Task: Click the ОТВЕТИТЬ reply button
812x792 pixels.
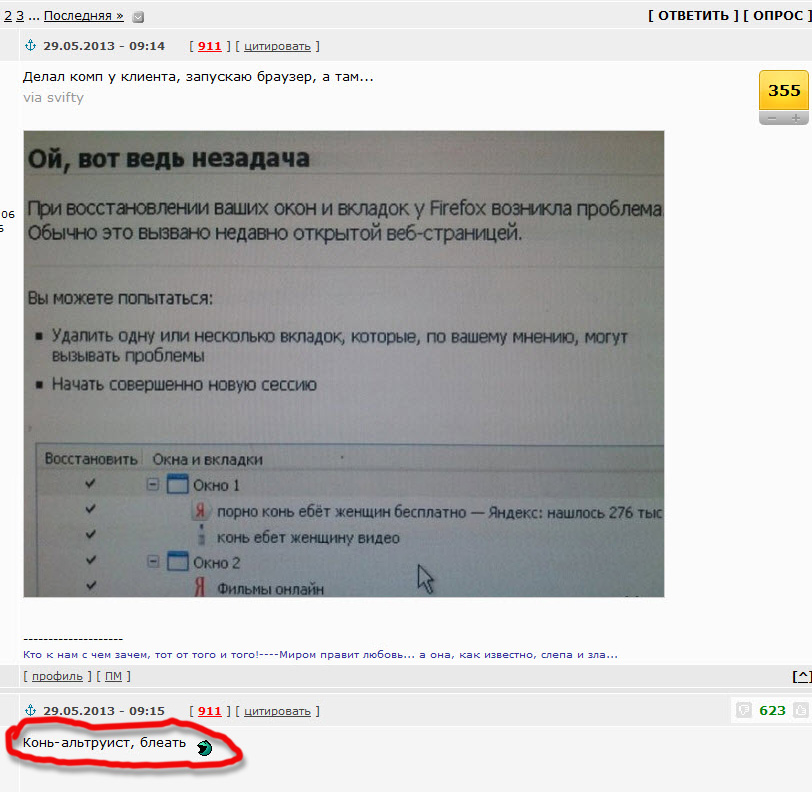Action: (x=693, y=16)
